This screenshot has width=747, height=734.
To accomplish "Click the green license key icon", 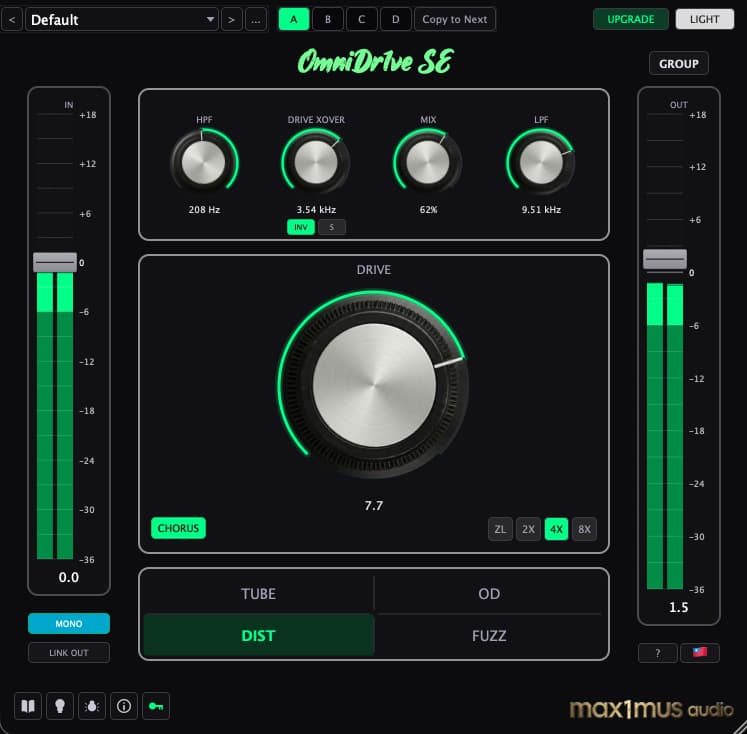I will click(x=156, y=706).
